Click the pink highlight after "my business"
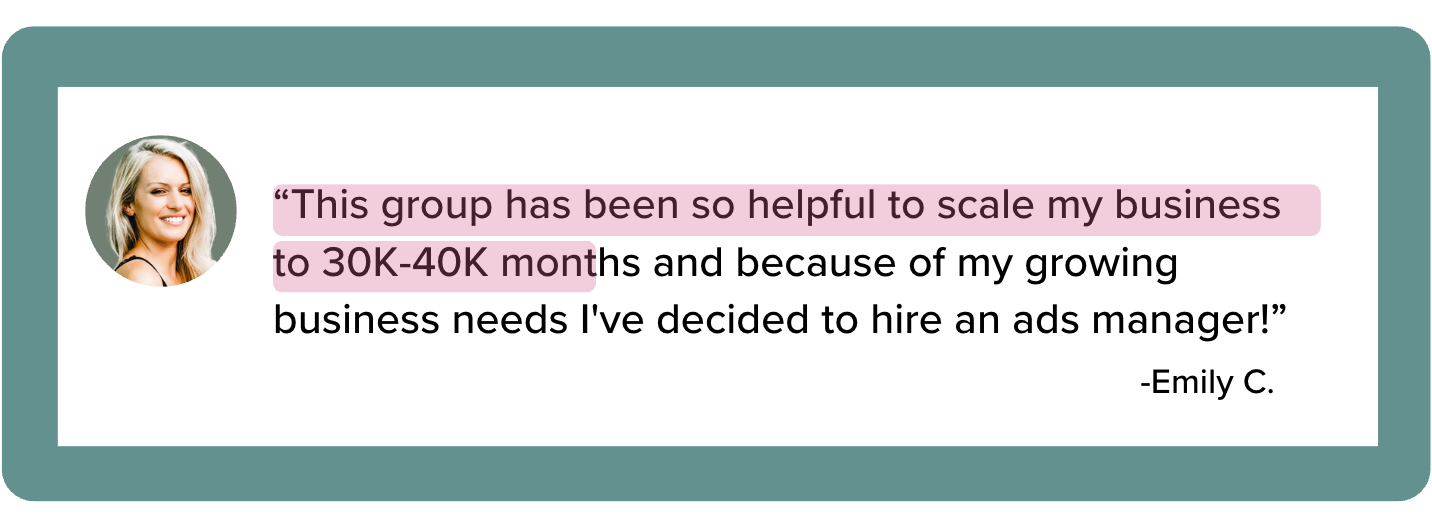The height and width of the screenshot is (526, 1432). click(x=1301, y=210)
